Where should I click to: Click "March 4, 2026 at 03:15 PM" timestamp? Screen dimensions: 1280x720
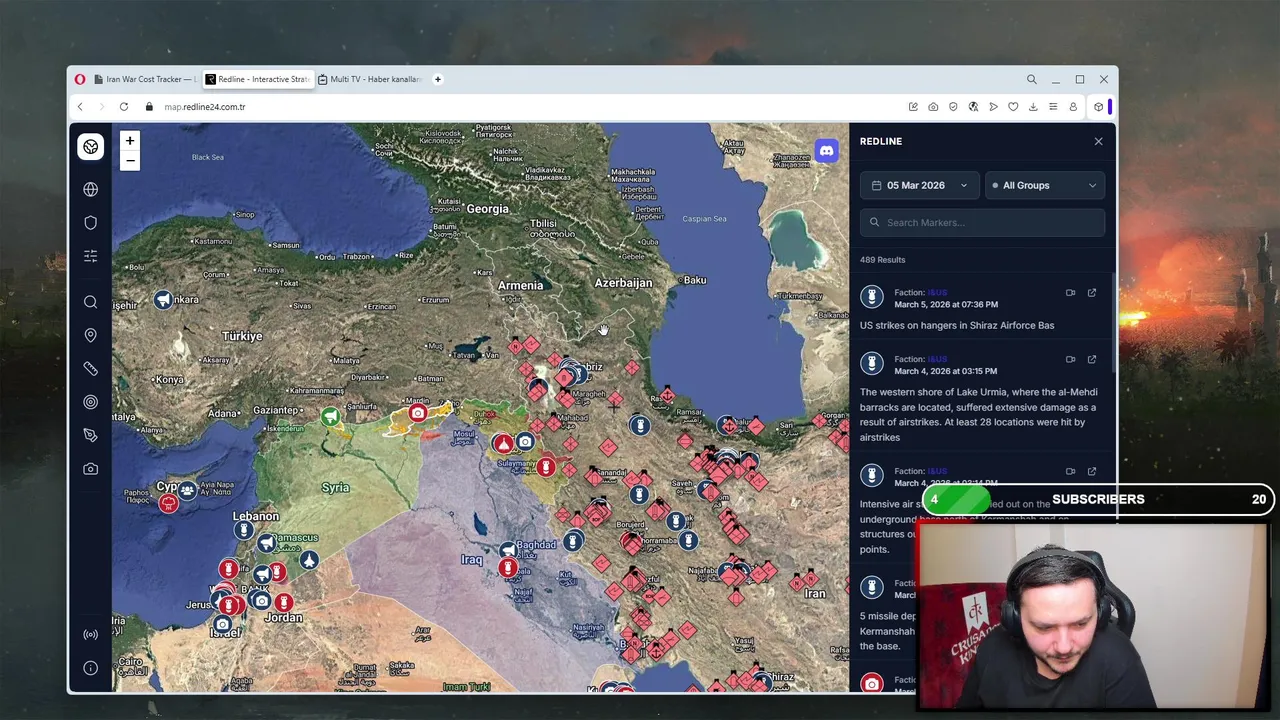pos(945,371)
